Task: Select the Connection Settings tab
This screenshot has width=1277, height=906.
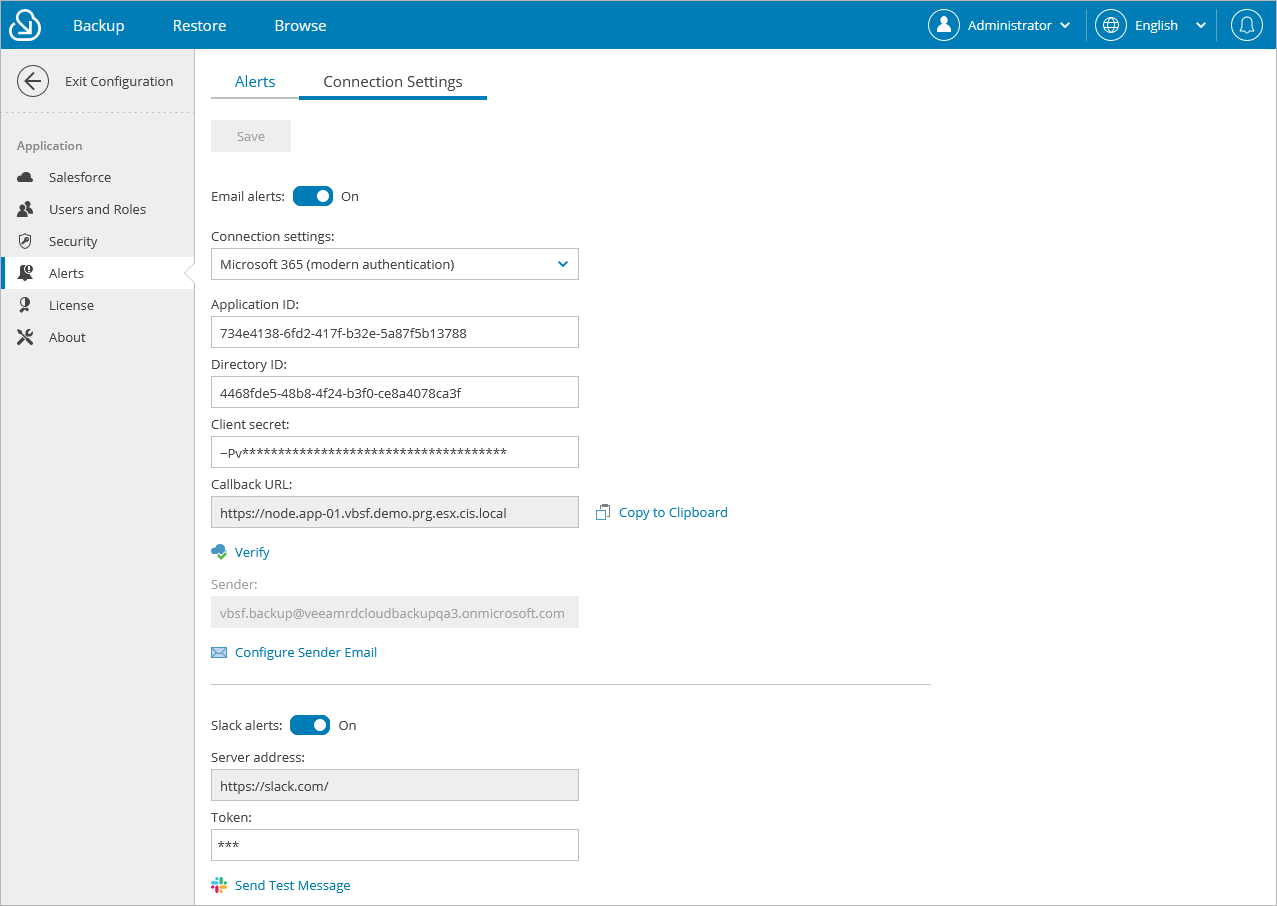Action: pyautogui.click(x=393, y=82)
